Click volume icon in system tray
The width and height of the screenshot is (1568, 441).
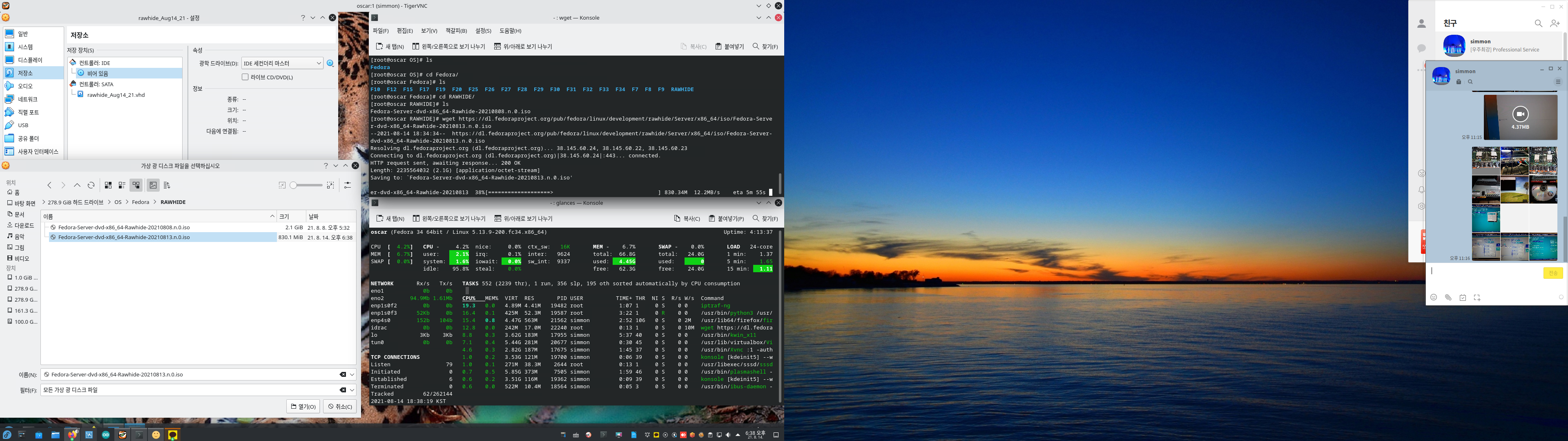[728, 435]
